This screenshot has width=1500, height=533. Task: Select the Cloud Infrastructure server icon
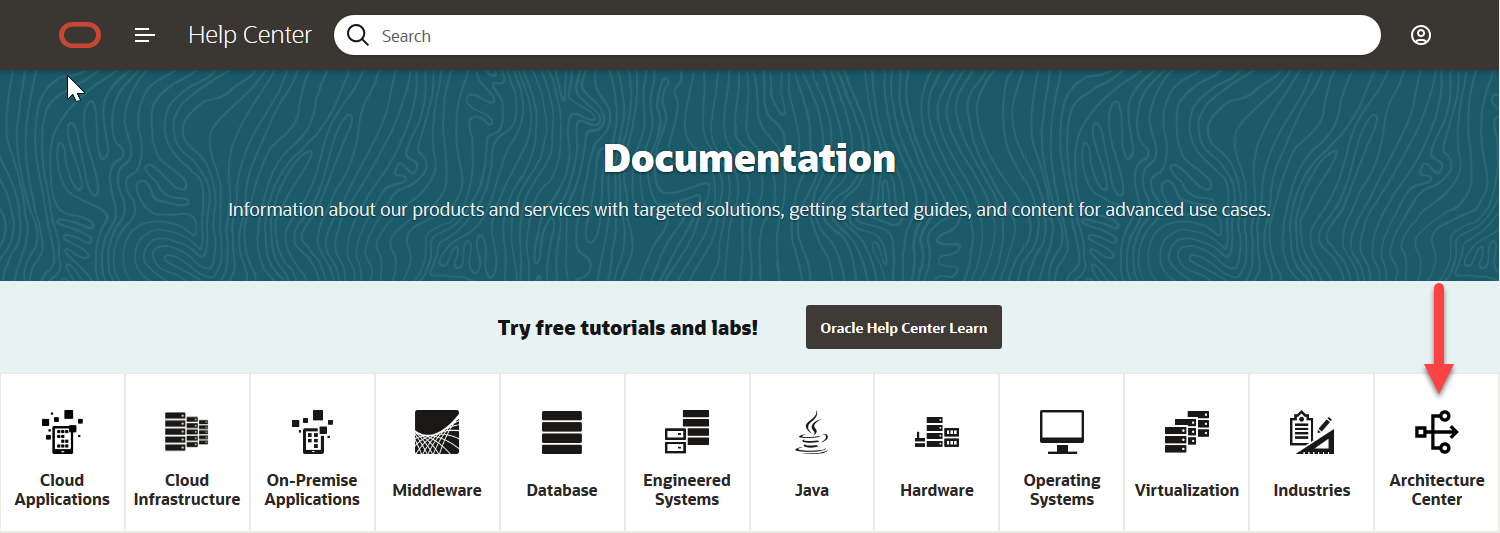[x=187, y=432]
